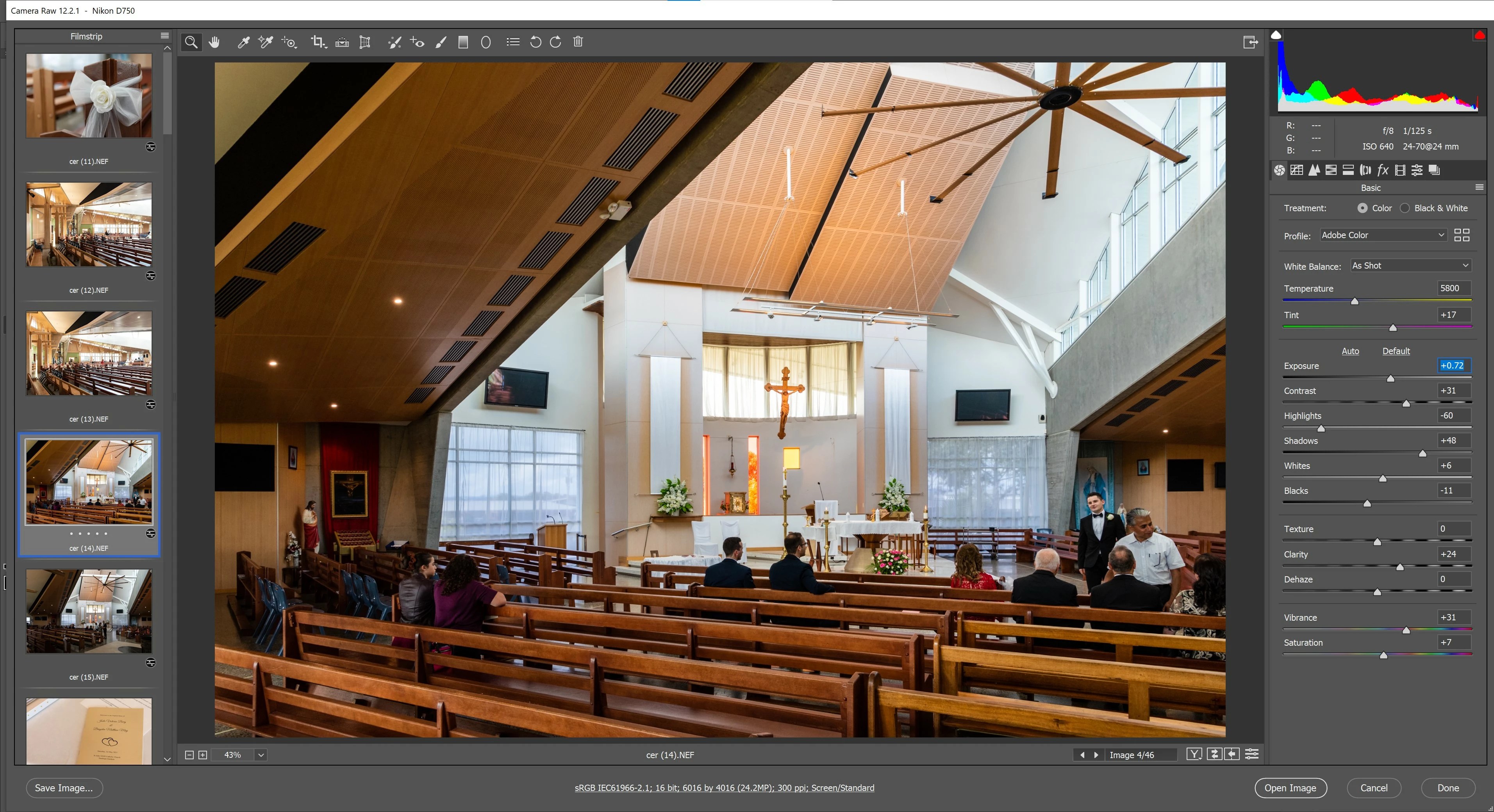Select the White Balance eyedropper tool
This screenshot has width=1494, height=812.
click(x=244, y=42)
